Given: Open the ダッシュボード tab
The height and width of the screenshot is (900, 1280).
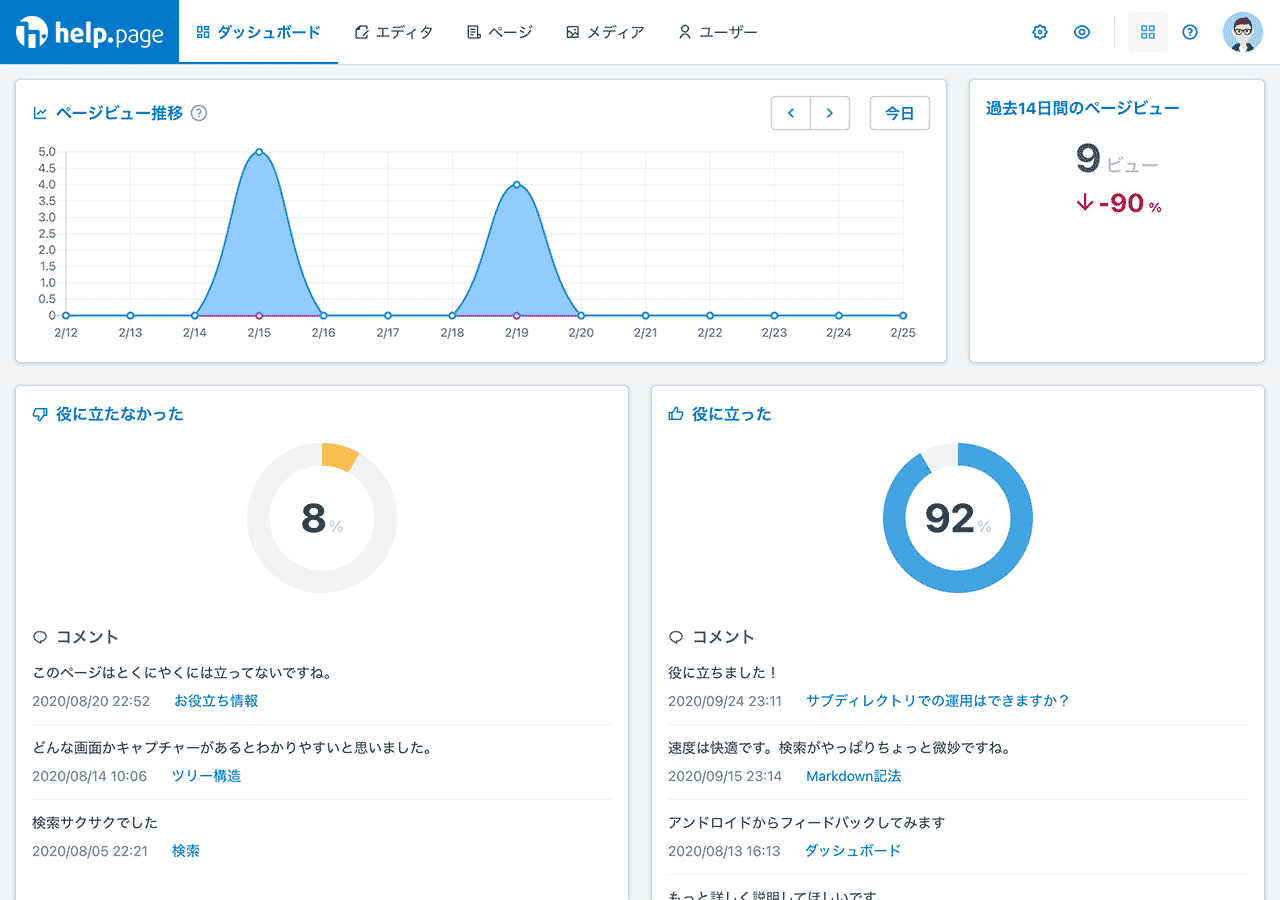Looking at the screenshot, I should click(258, 32).
